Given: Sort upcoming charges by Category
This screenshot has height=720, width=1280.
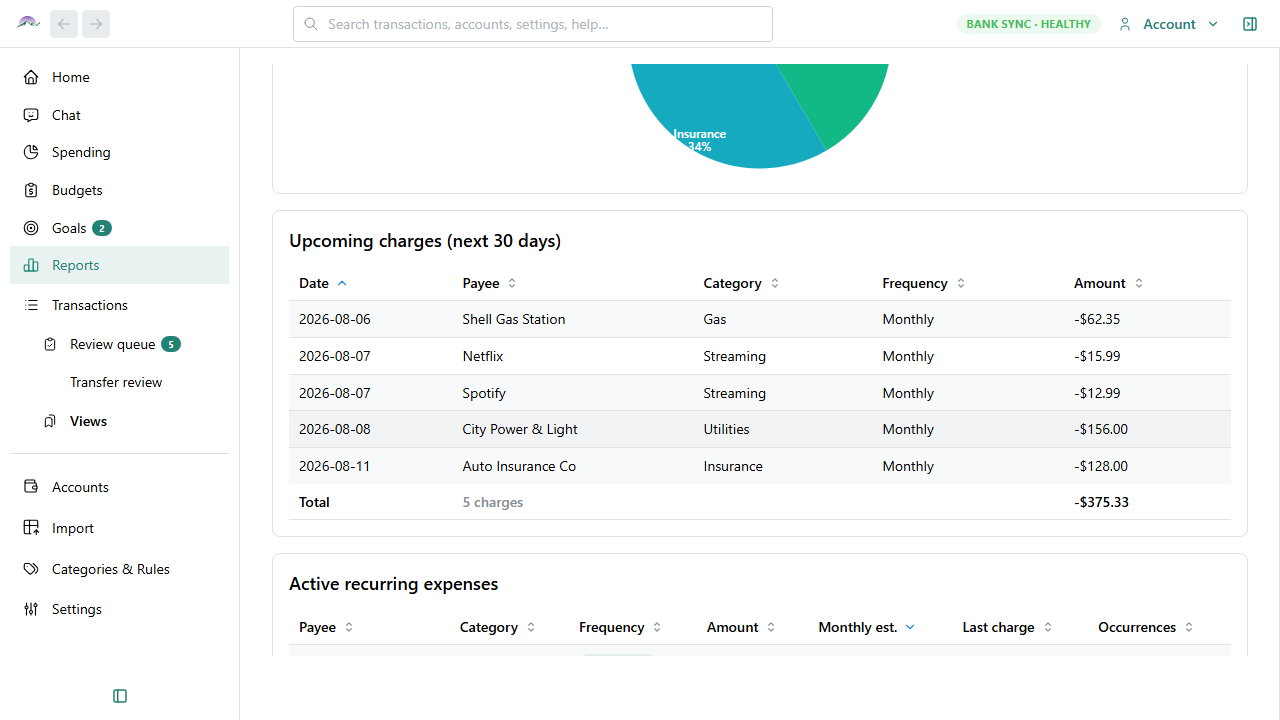Looking at the screenshot, I should click(741, 283).
